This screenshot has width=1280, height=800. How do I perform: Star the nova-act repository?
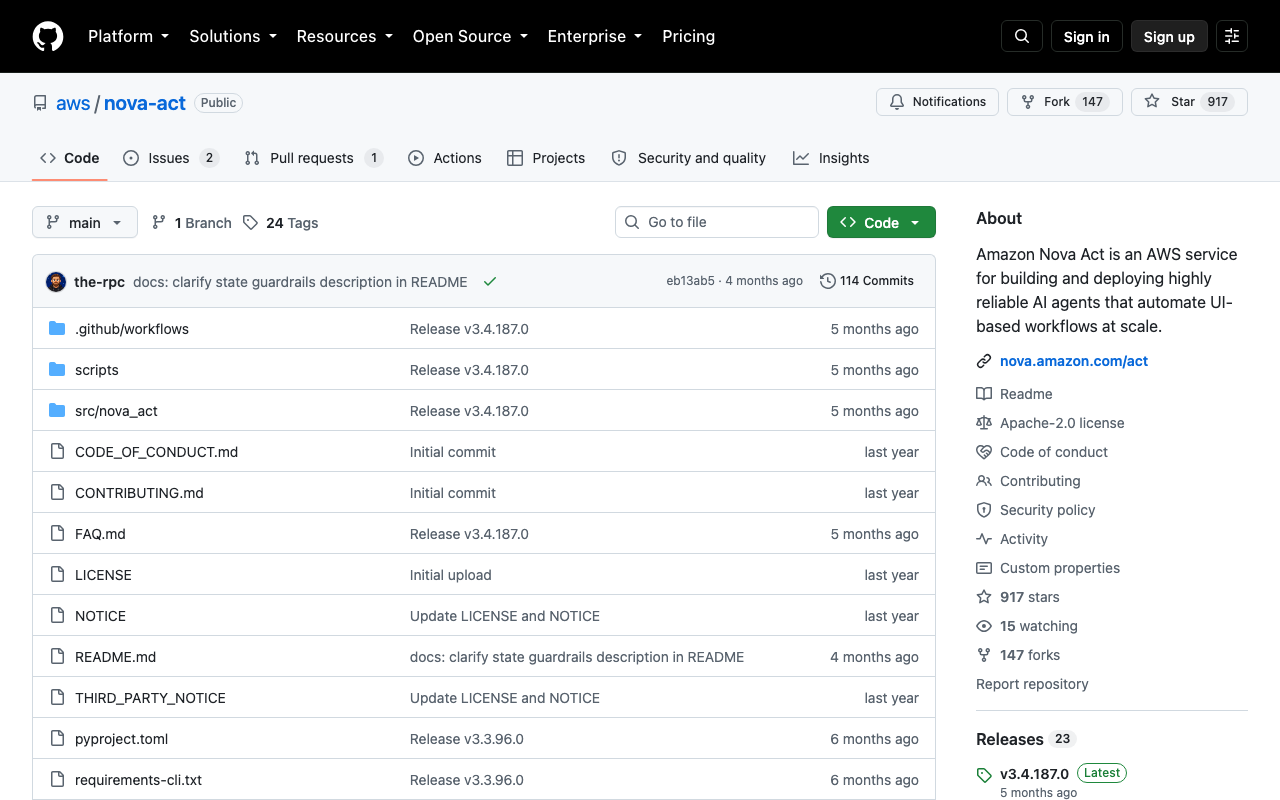point(1189,102)
